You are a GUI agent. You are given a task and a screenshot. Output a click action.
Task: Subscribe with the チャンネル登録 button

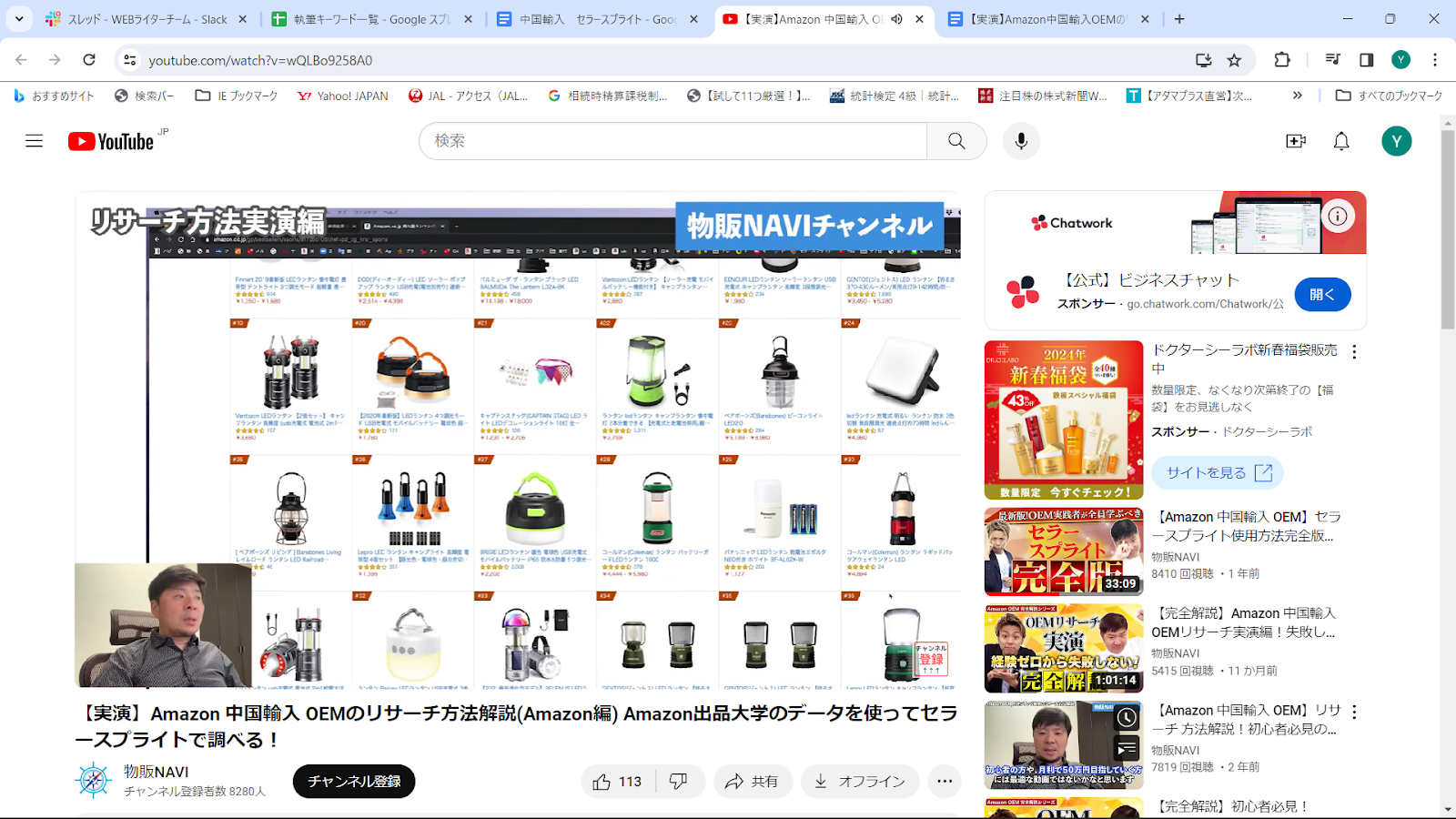(x=354, y=782)
